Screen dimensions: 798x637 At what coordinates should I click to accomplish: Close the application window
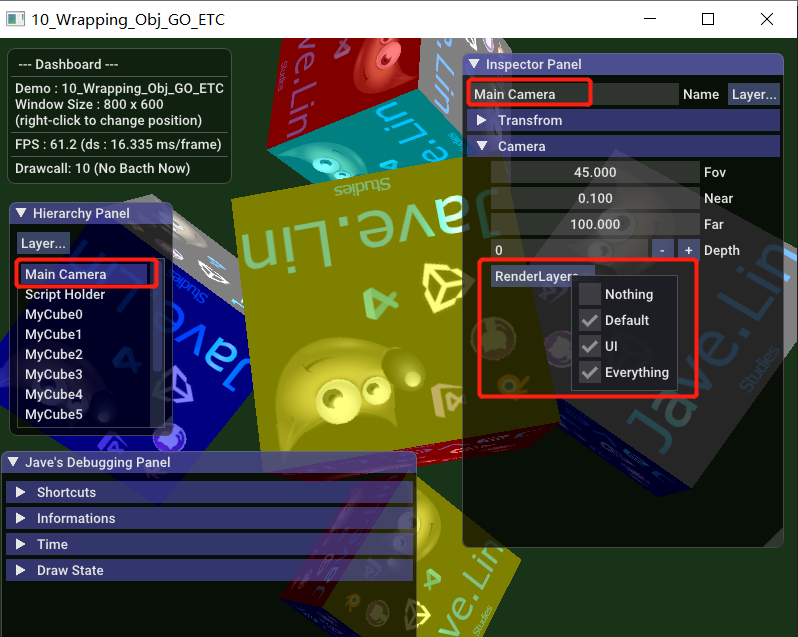click(x=767, y=19)
